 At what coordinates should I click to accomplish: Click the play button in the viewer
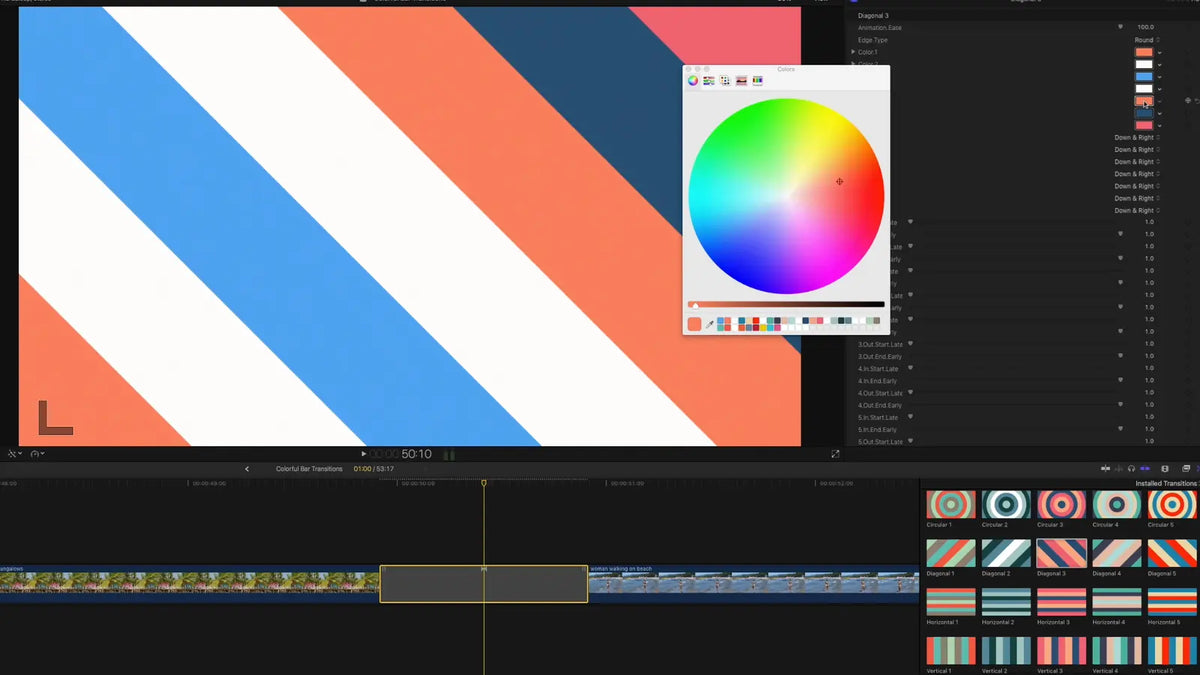point(364,454)
